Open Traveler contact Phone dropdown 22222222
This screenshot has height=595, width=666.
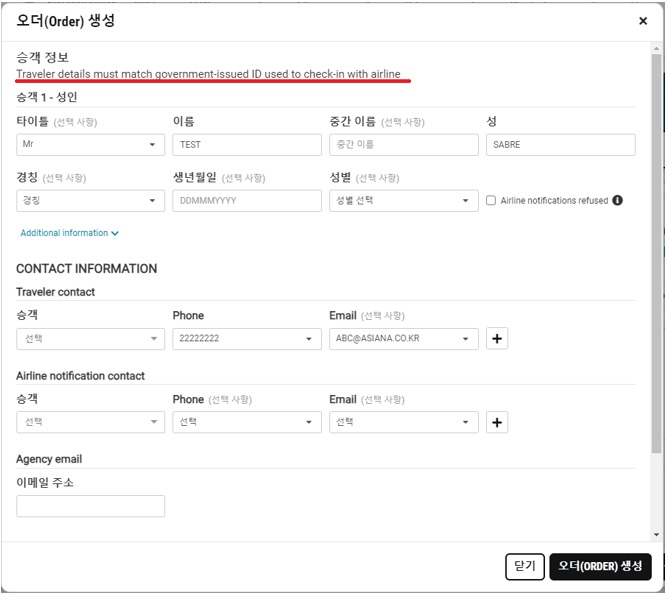coord(247,338)
